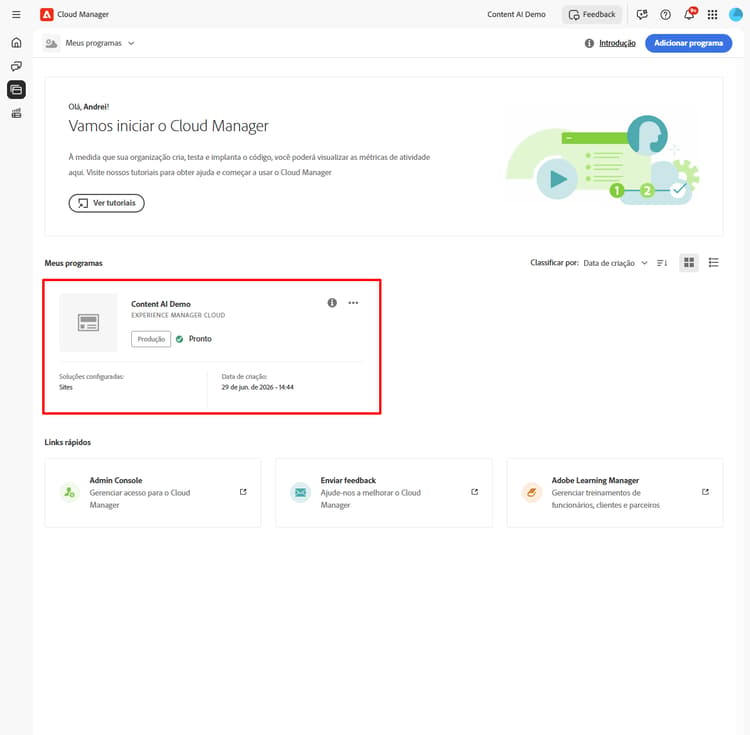
Task: Click the Produção tag
Action: pyautogui.click(x=151, y=339)
